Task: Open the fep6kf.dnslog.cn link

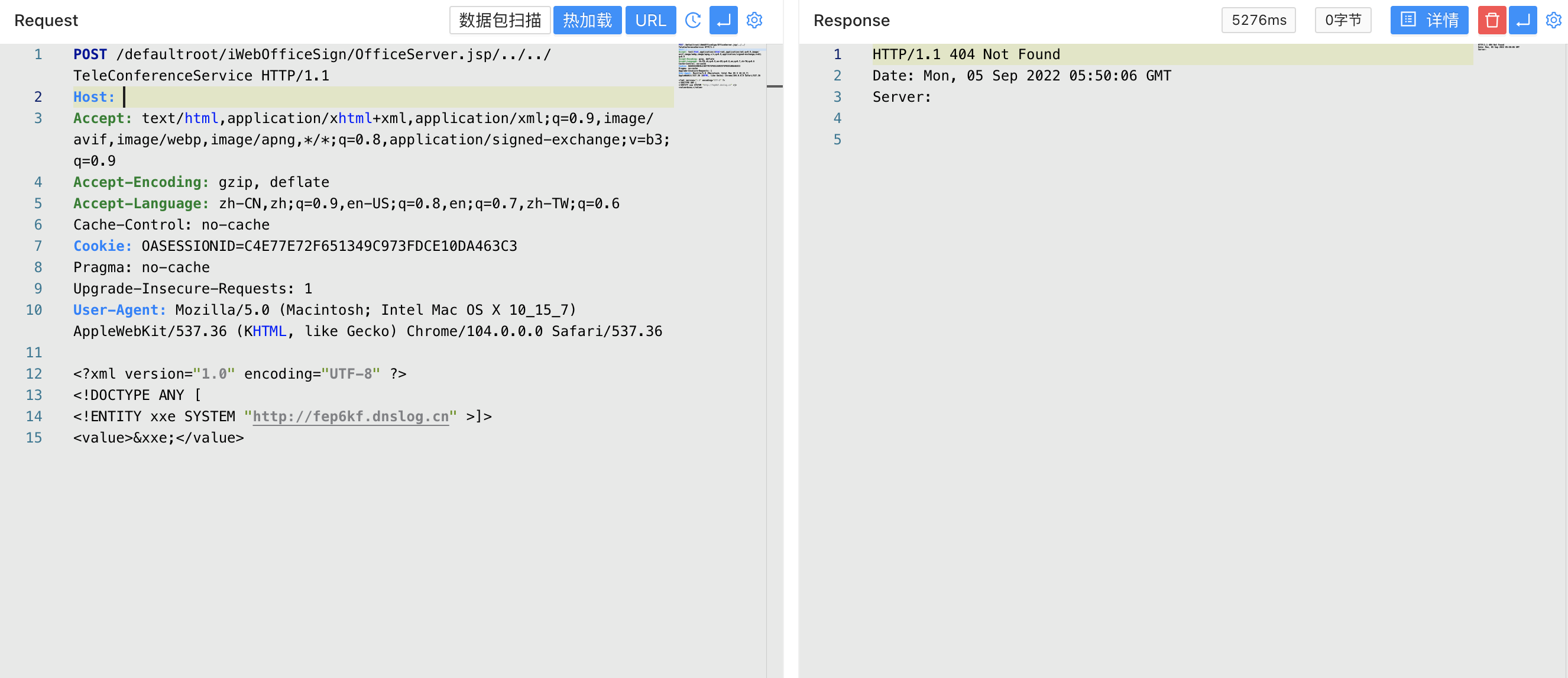Action: coord(351,417)
